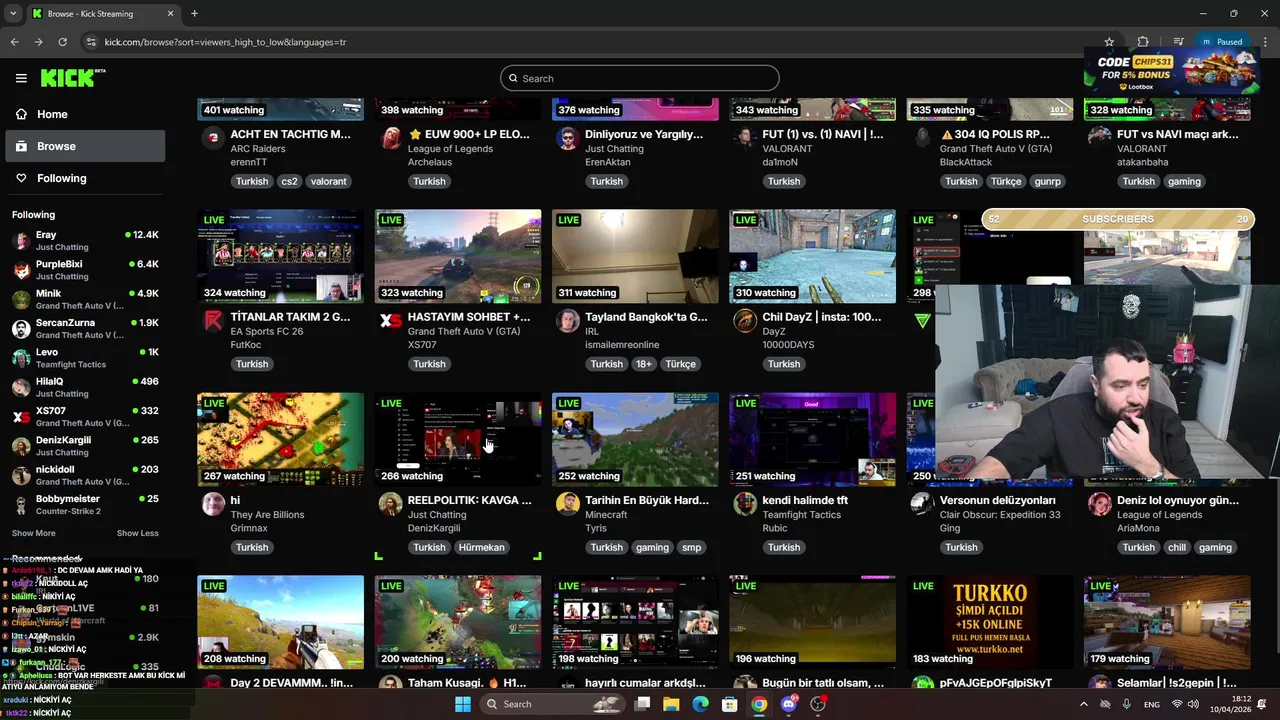
Task: Close the Browse - Kick Streaming tab
Action: pos(170,13)
